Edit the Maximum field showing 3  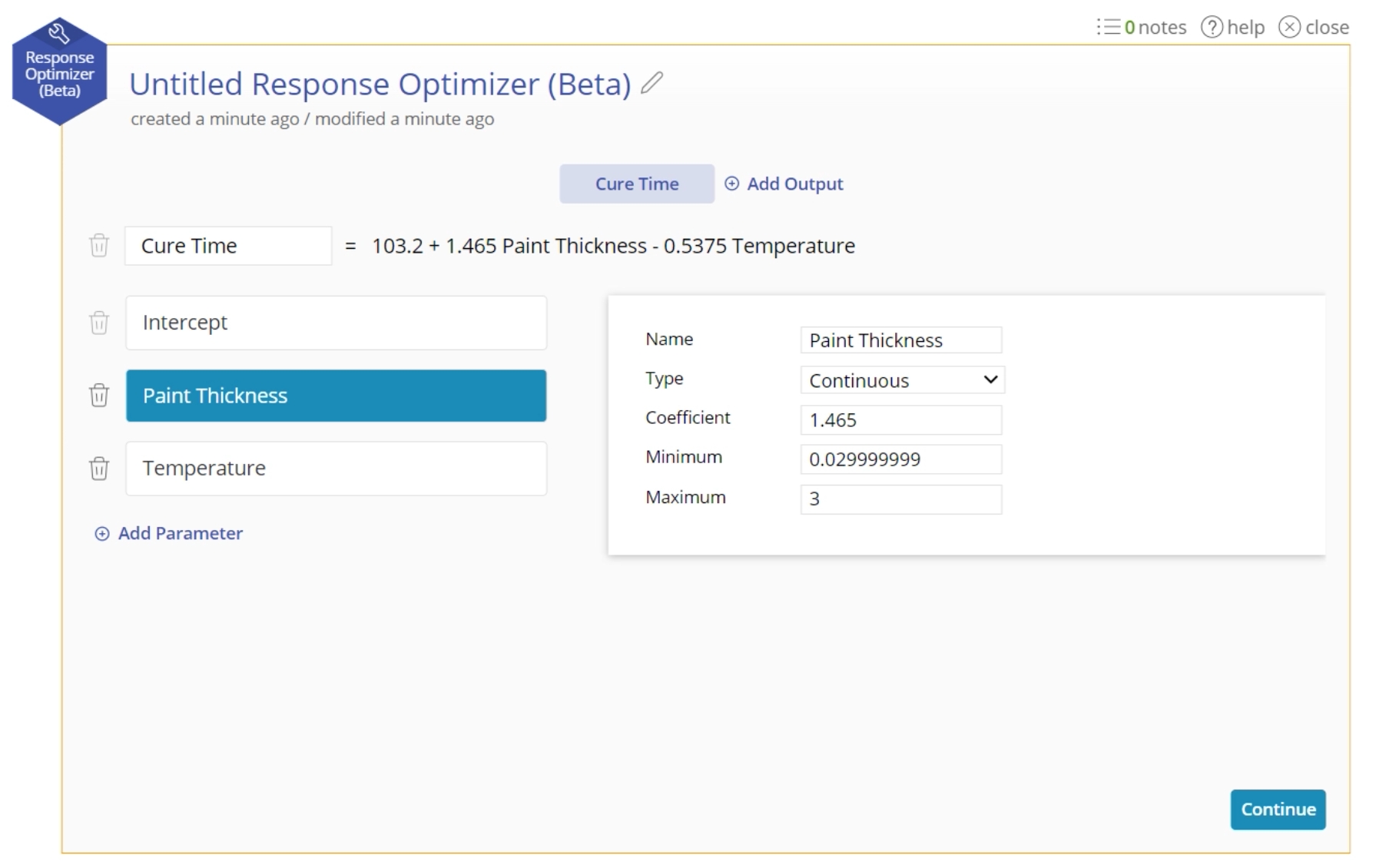point(901,499)
